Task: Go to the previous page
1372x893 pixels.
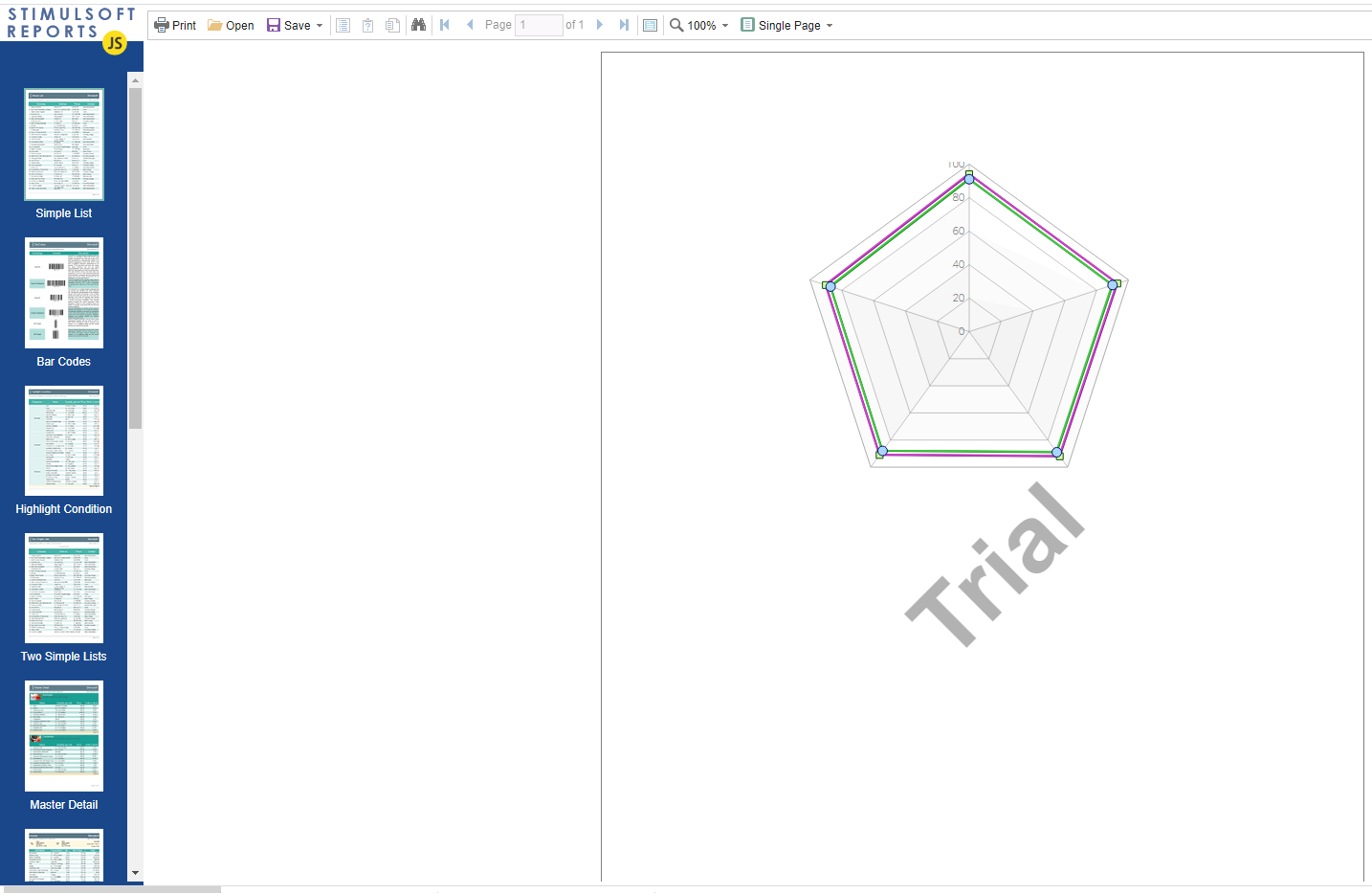Action: pyautogui.click(x=470, y=25)
